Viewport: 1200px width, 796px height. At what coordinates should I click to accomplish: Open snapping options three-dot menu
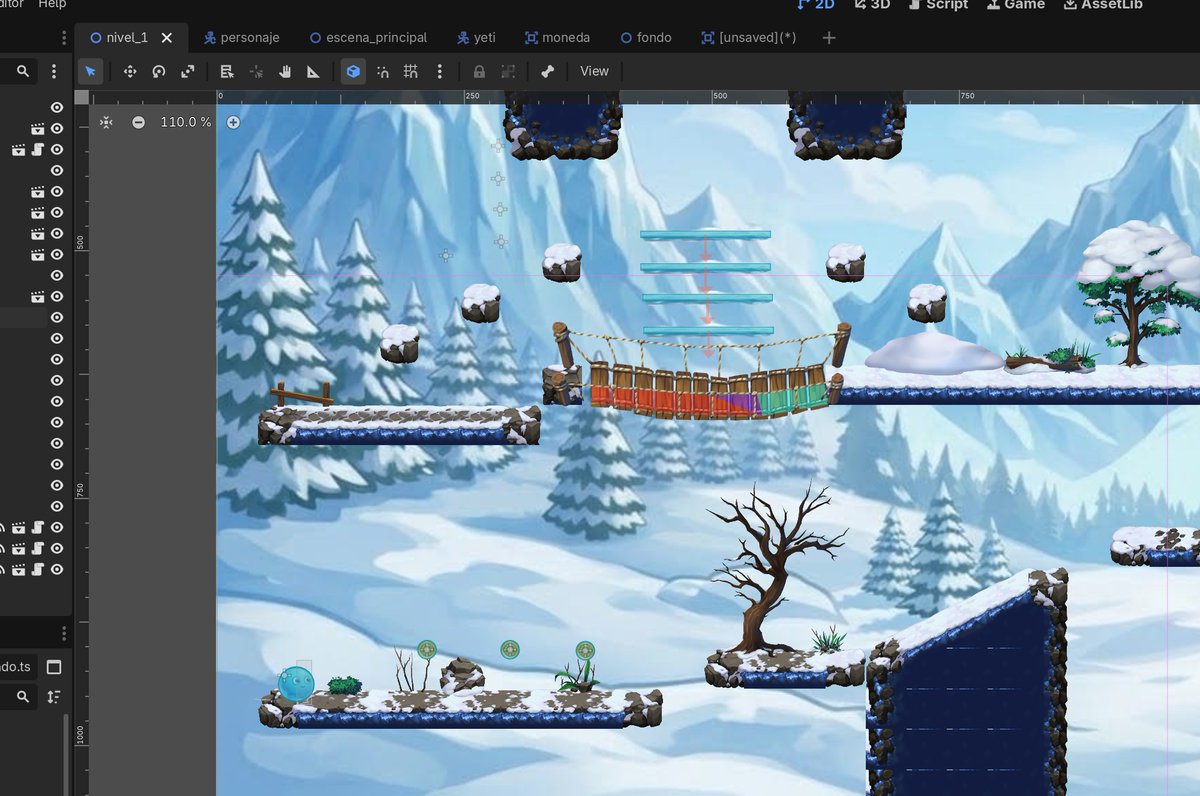pos(440,71)
